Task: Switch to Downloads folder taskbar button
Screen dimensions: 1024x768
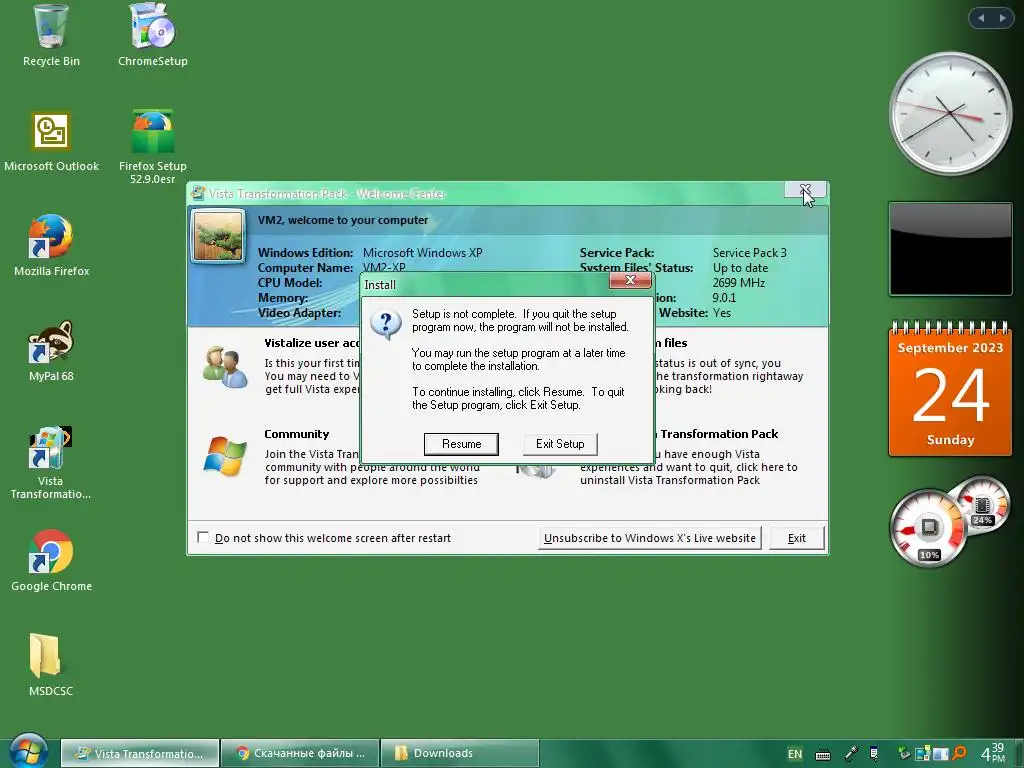Action: (460, 754)
